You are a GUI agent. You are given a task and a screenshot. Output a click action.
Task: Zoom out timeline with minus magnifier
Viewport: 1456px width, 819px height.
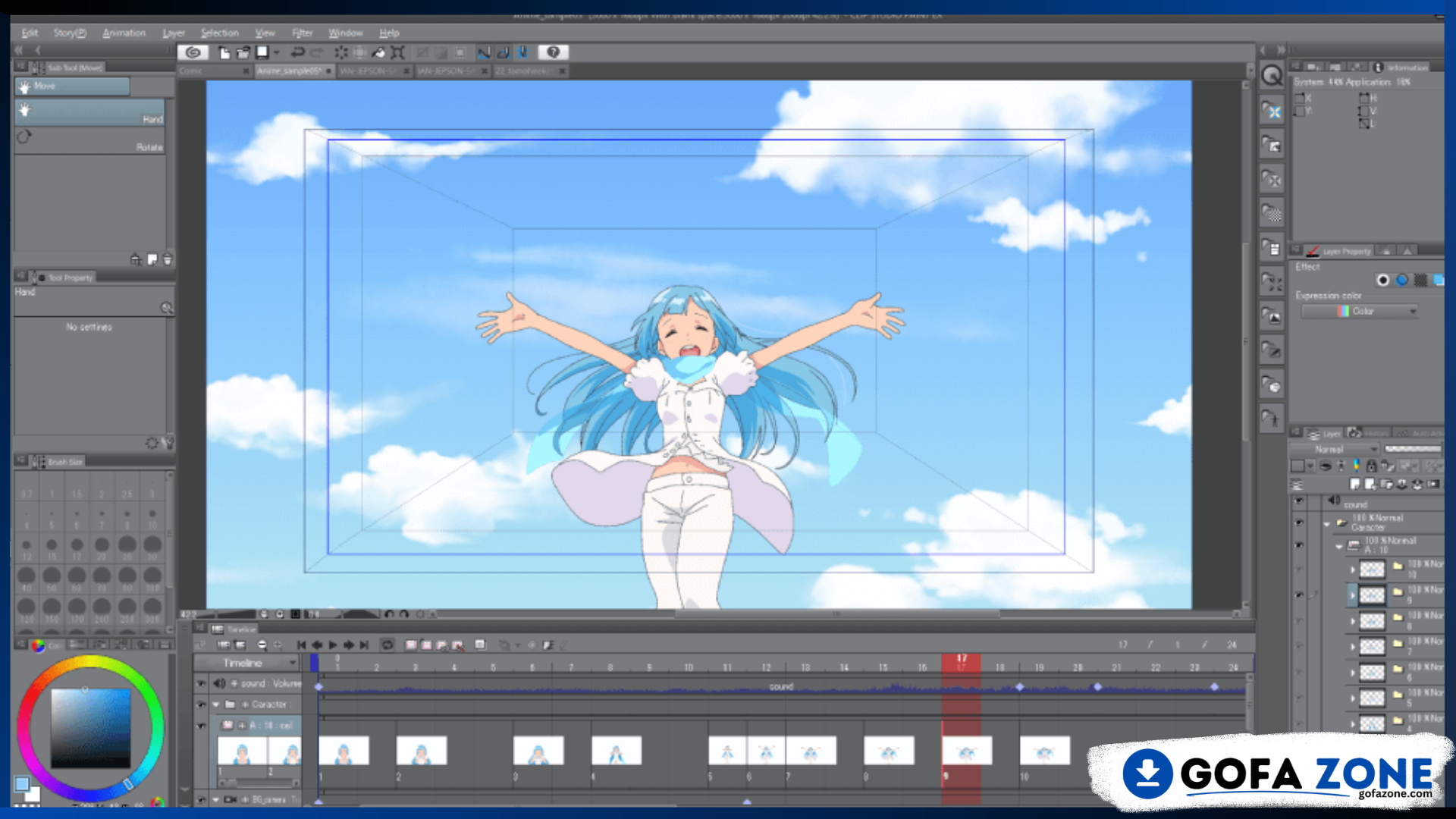point(262,645)
